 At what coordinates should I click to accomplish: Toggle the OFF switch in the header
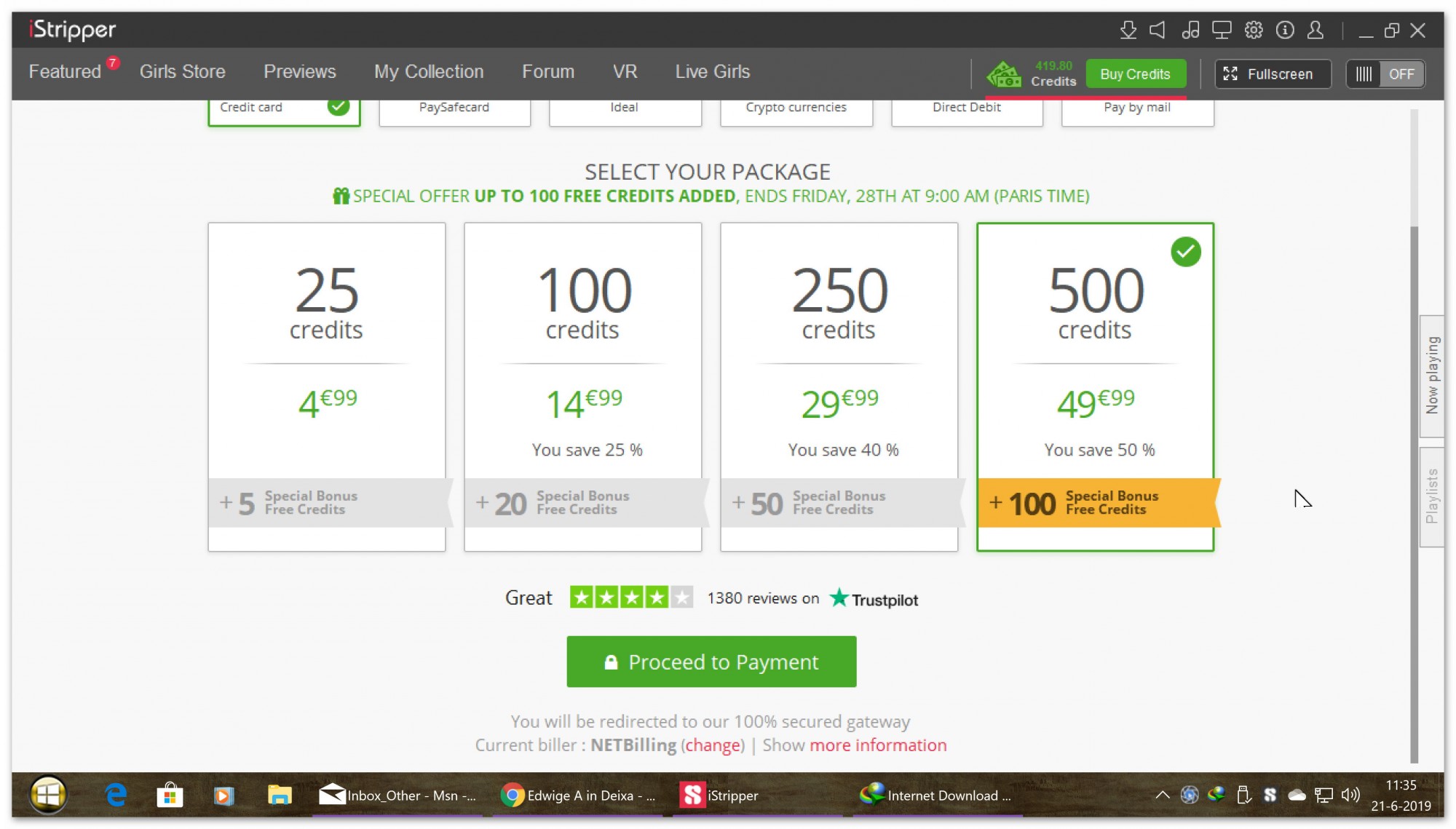point(1385,74)
